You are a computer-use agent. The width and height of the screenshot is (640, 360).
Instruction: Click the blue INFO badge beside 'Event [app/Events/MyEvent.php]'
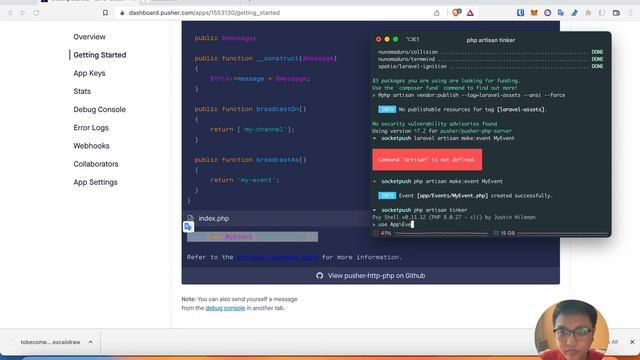[387, 196]
